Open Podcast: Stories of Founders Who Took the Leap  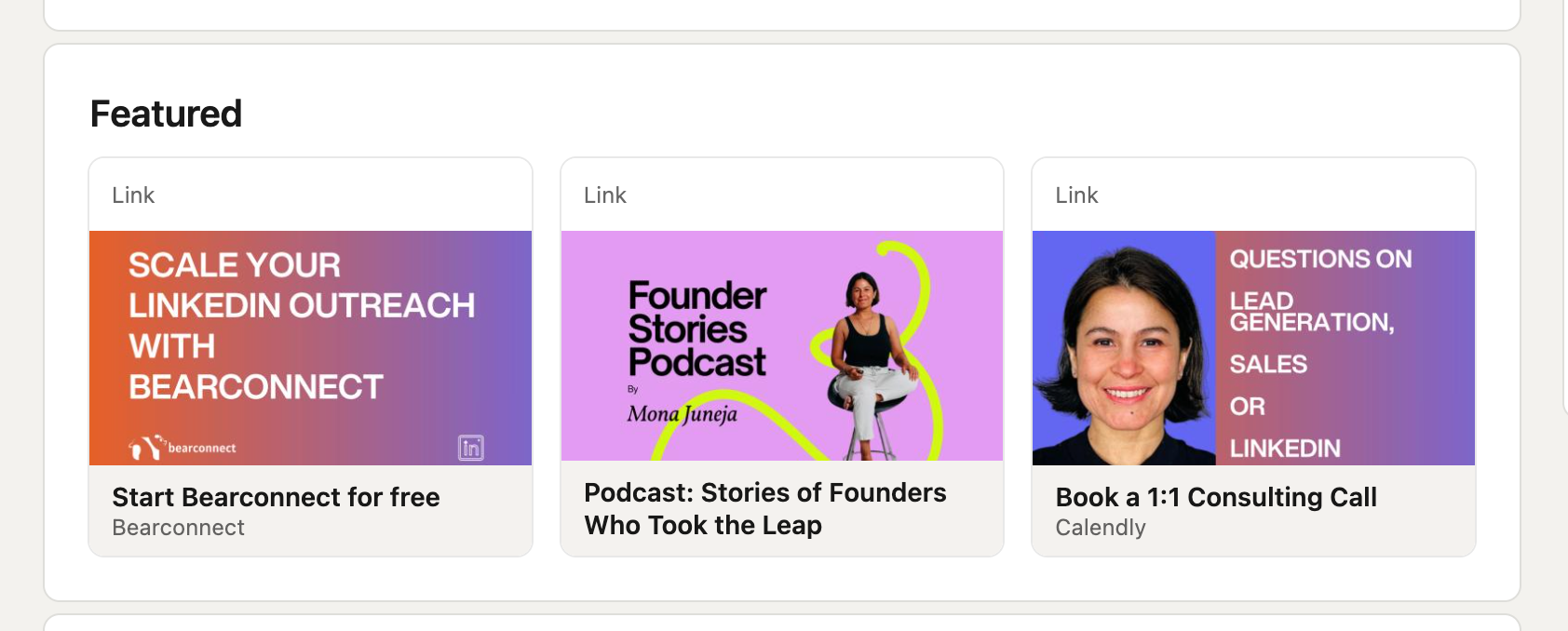(764, 509)
